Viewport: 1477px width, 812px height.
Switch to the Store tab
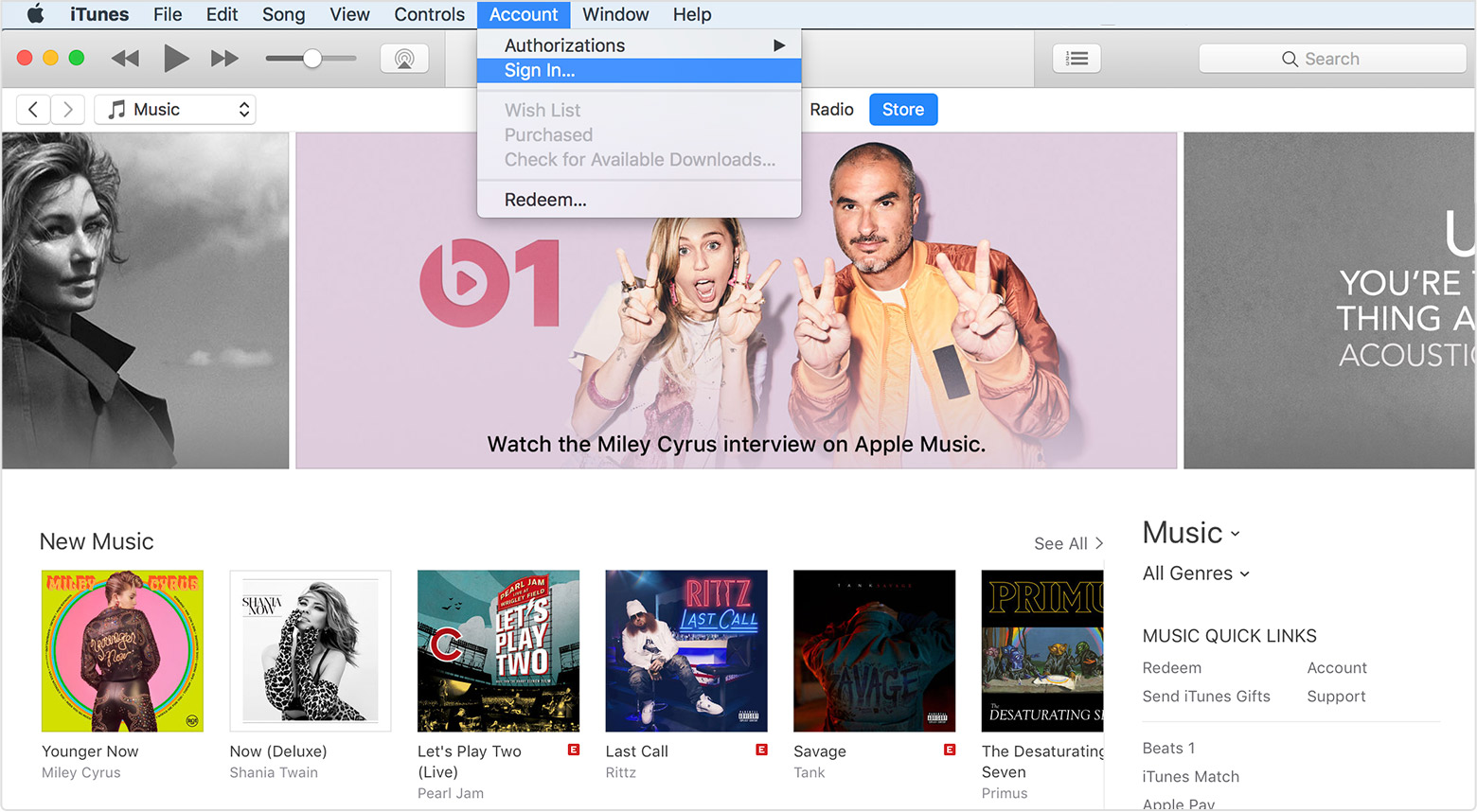903,110
